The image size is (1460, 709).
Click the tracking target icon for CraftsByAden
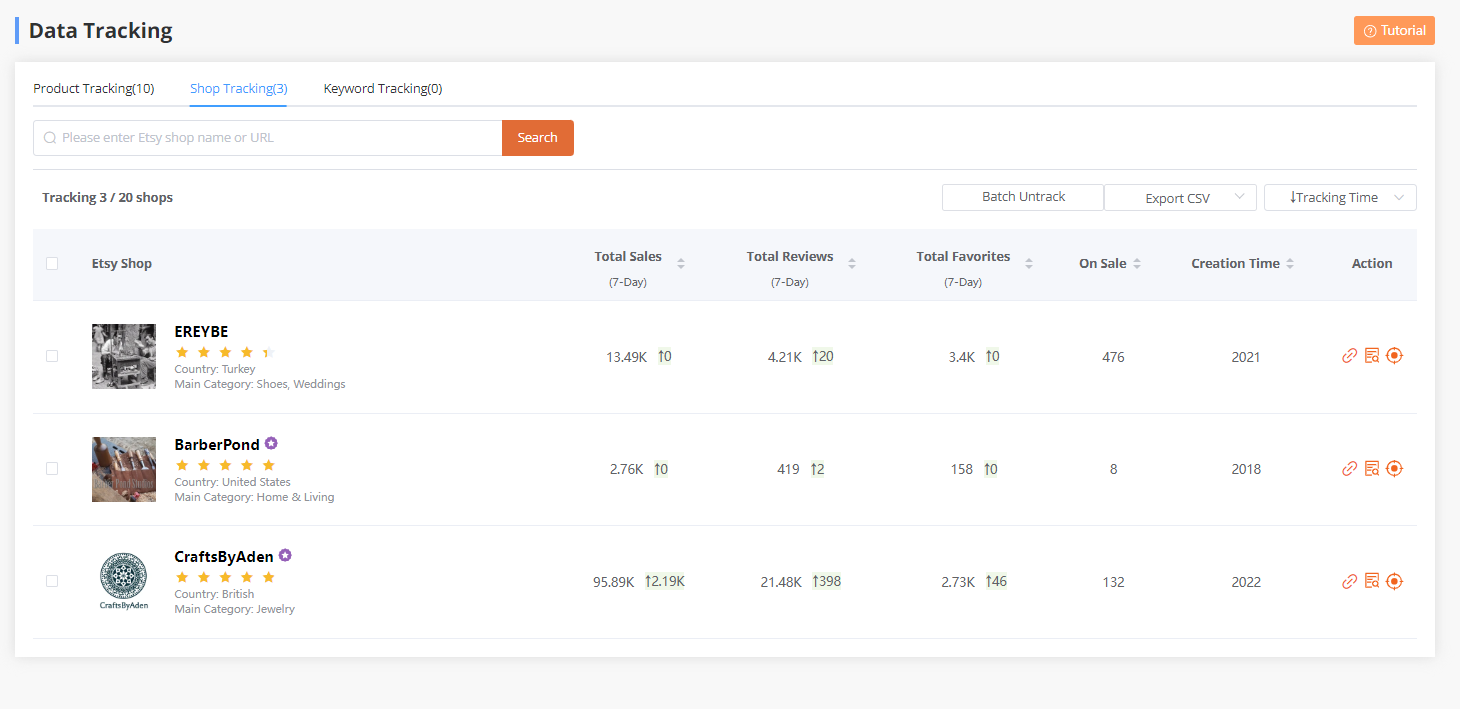[1394, 581]
